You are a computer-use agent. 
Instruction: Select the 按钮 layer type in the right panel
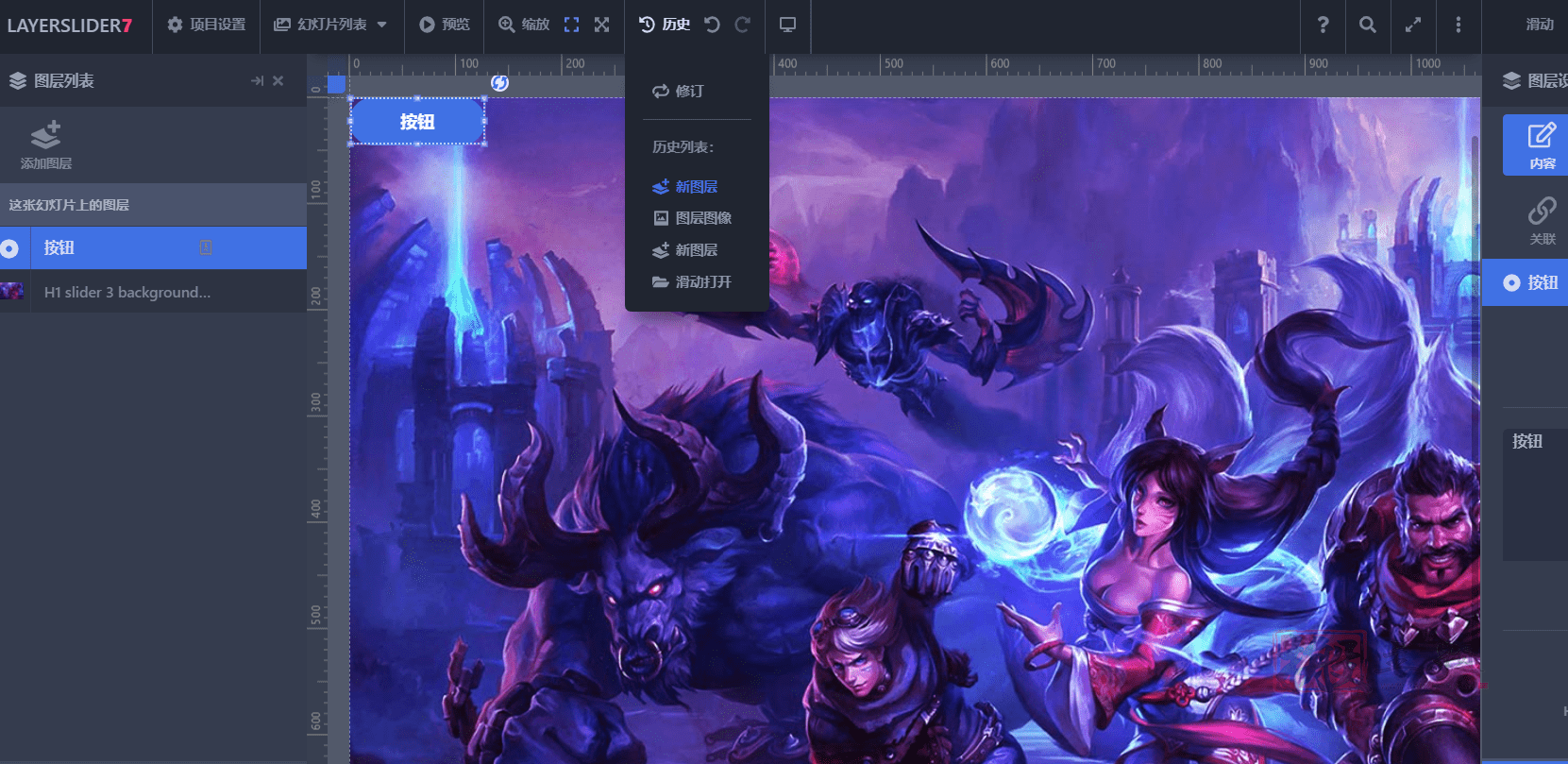point(1526,282)
